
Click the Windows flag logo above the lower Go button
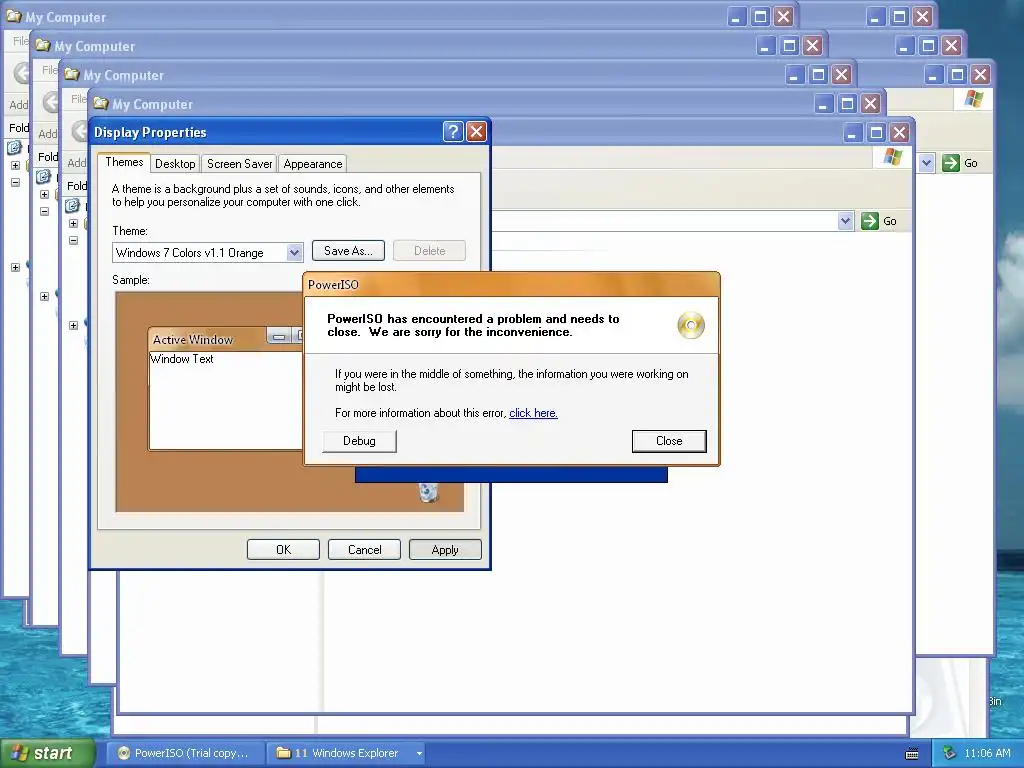(893, 157)
